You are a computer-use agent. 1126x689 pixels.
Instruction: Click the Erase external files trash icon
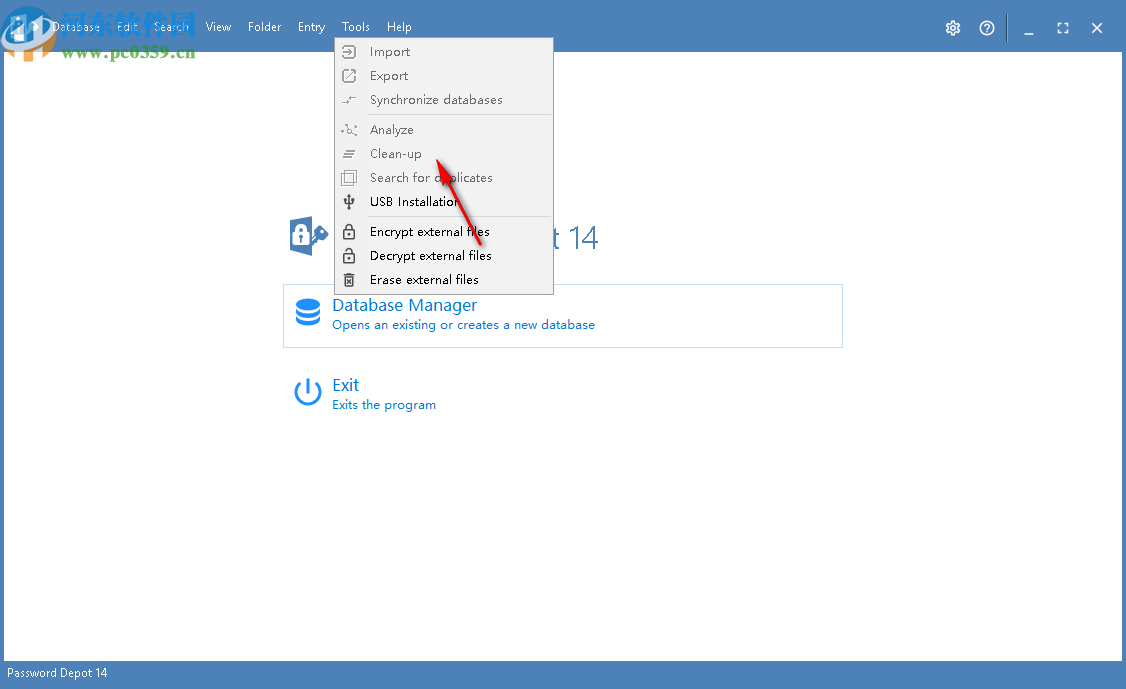click(349, 279)
